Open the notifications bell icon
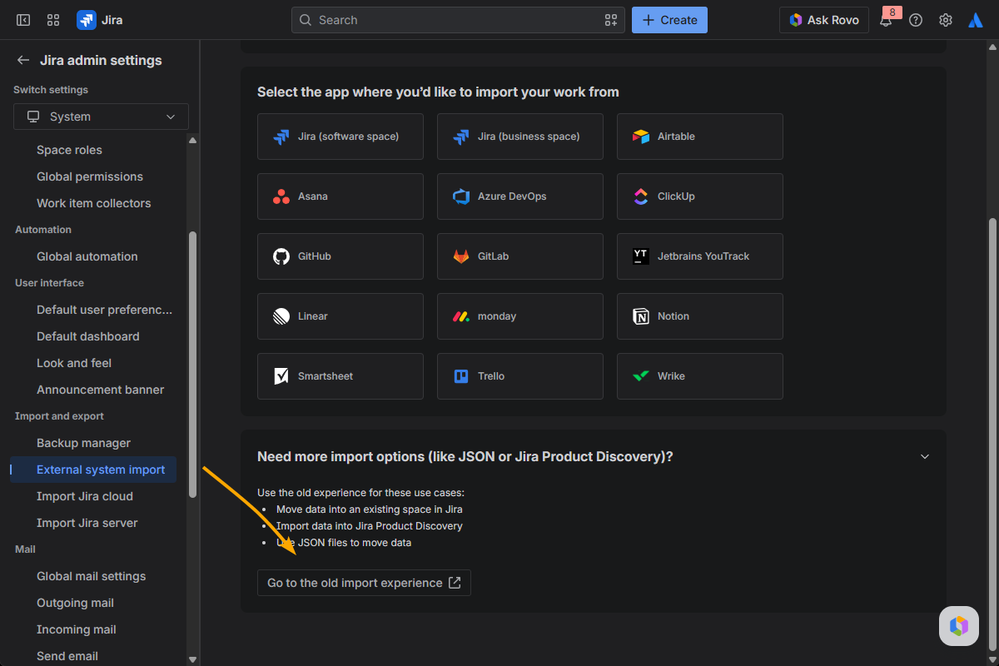The width and height of the screenshot is (999, 666). pyautogui.click(x=886, y=20)
